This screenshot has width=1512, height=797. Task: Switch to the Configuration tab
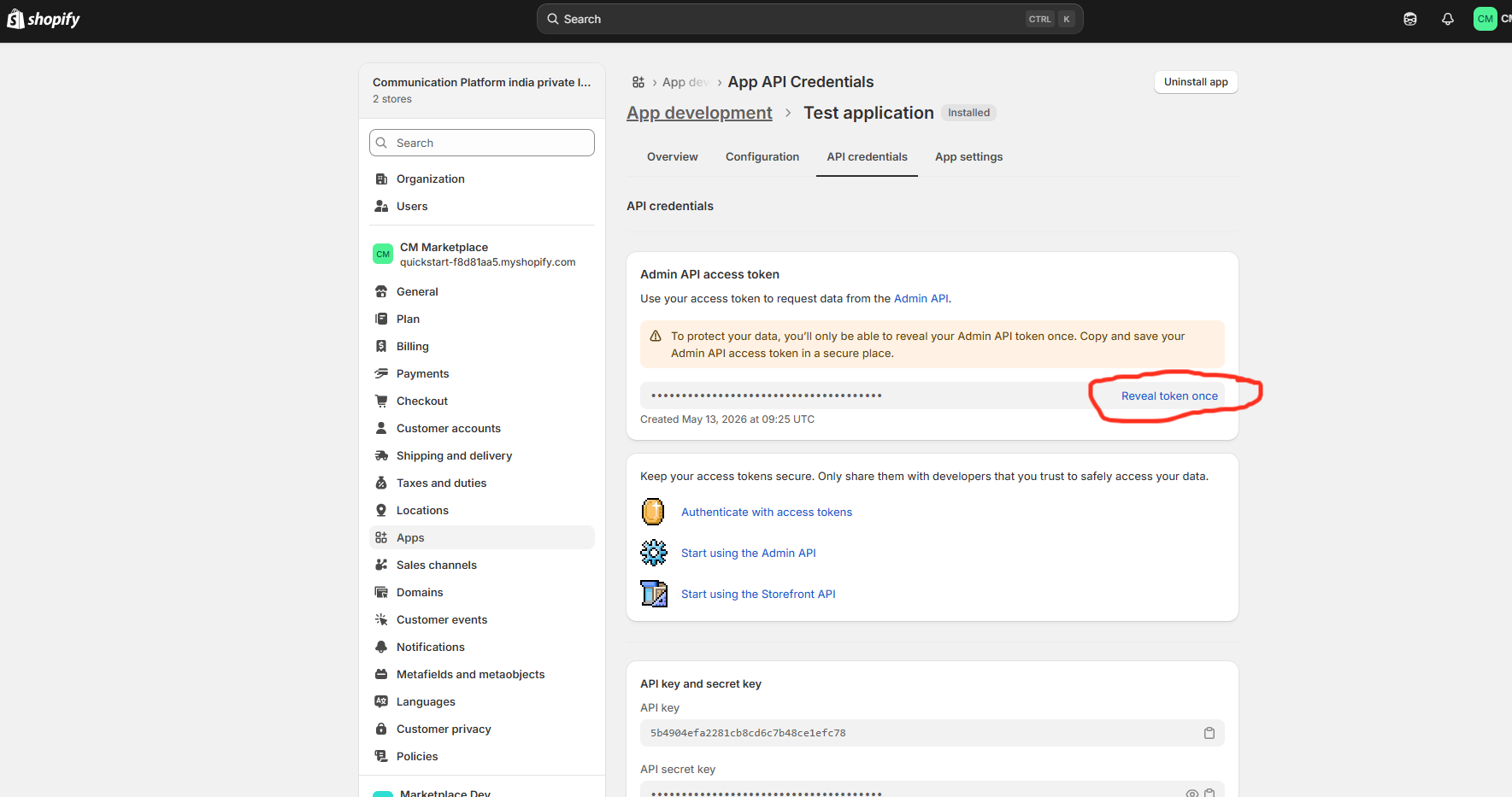tap(762, 157)
